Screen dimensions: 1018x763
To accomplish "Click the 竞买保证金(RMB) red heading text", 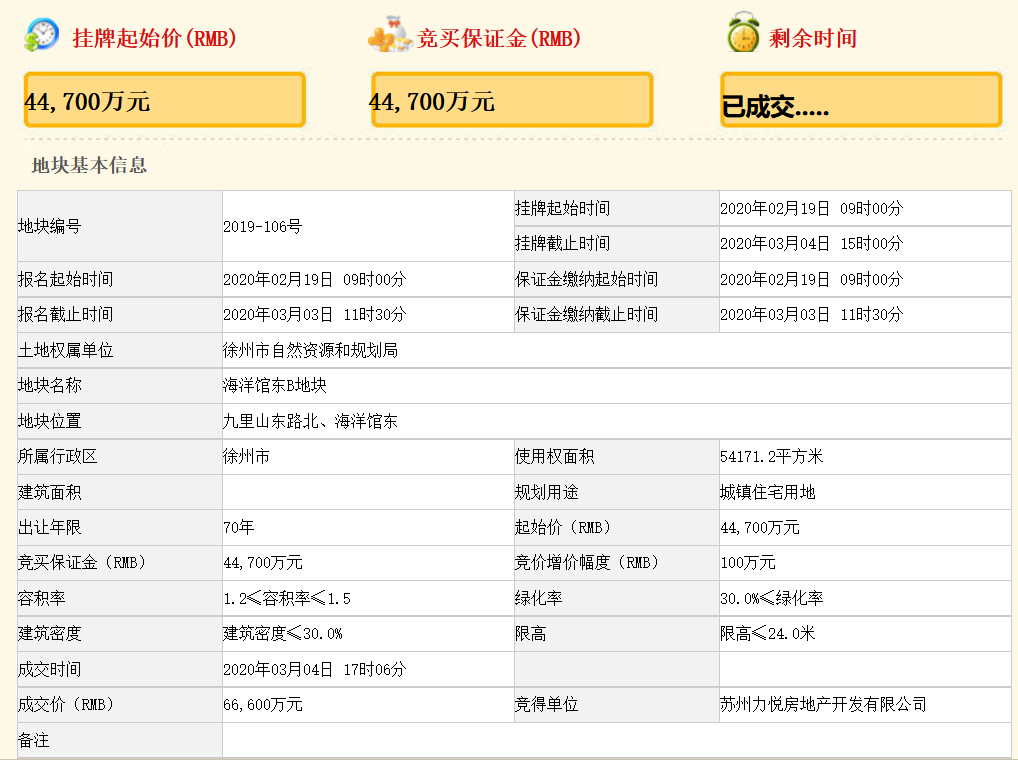I will pos(499,38).
